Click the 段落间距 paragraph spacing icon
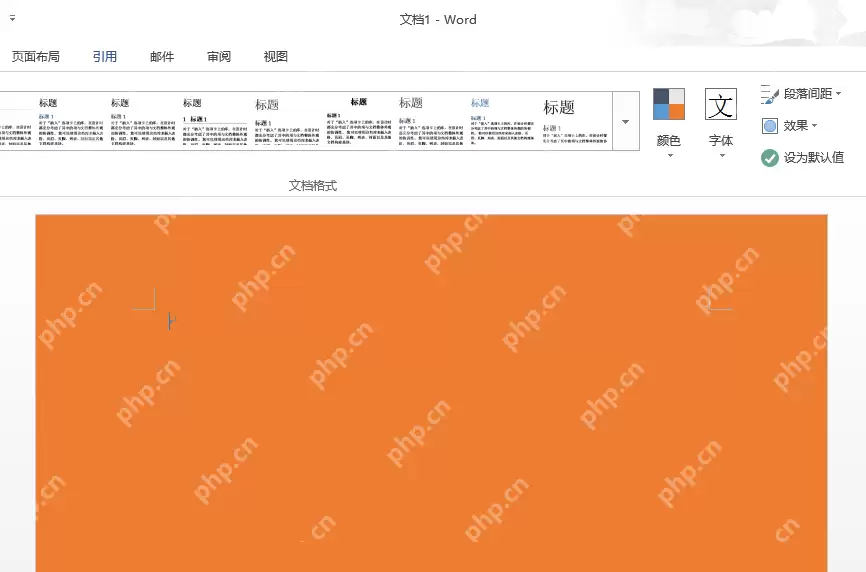Image resolution: width=866 pixels, height=572 pixels. click(769, 94)
